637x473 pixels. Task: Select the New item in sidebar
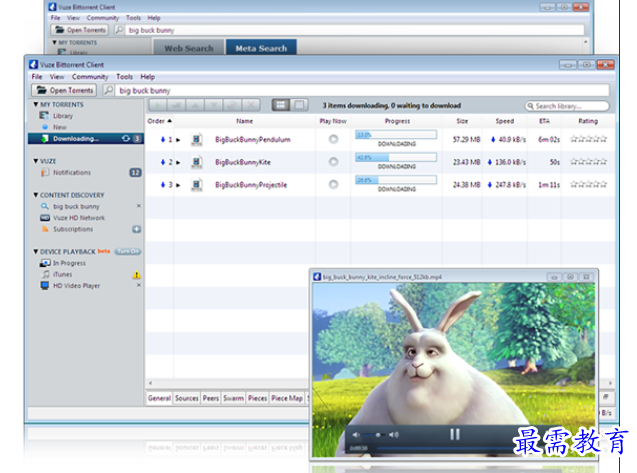point(60,127)
